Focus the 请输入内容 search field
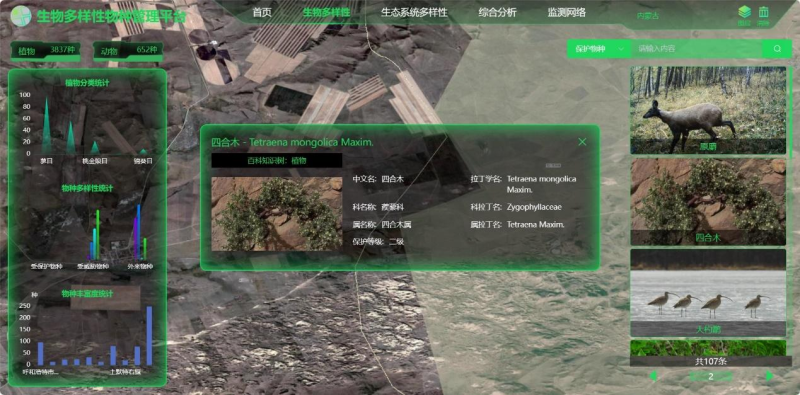The image size is (800, 395). [x=697, y=49]
